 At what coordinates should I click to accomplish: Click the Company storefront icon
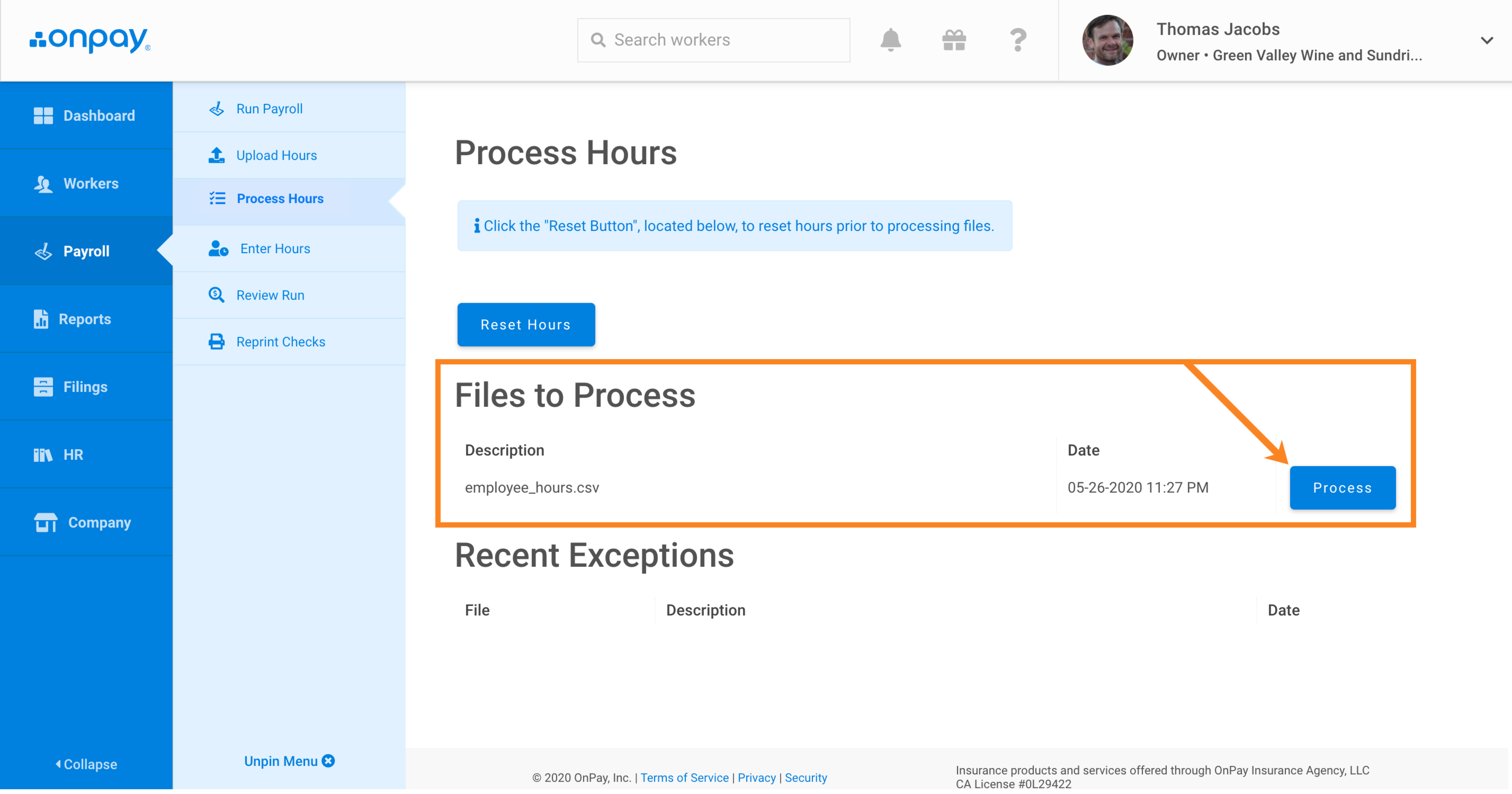coord(45,522)
